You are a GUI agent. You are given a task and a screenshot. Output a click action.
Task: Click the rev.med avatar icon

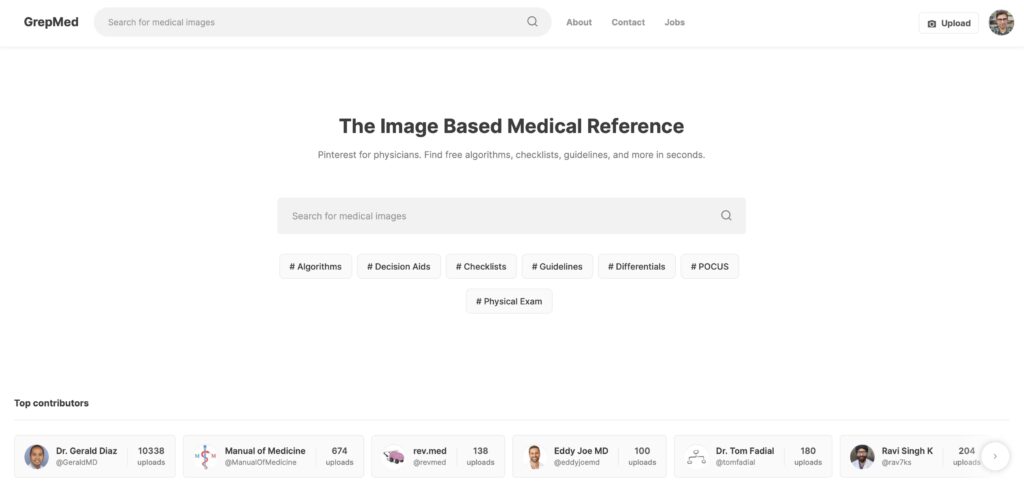click(393, 457)
